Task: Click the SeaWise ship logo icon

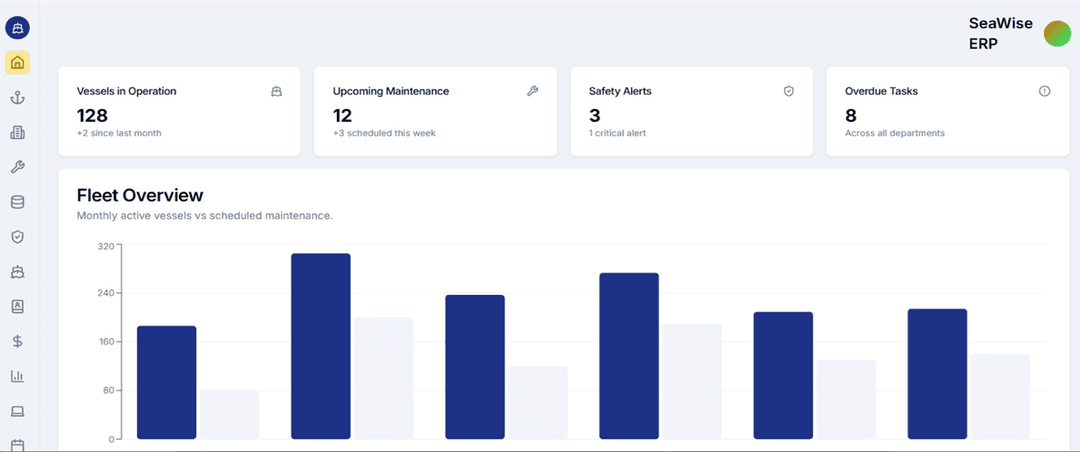Action: click(17, 28)
